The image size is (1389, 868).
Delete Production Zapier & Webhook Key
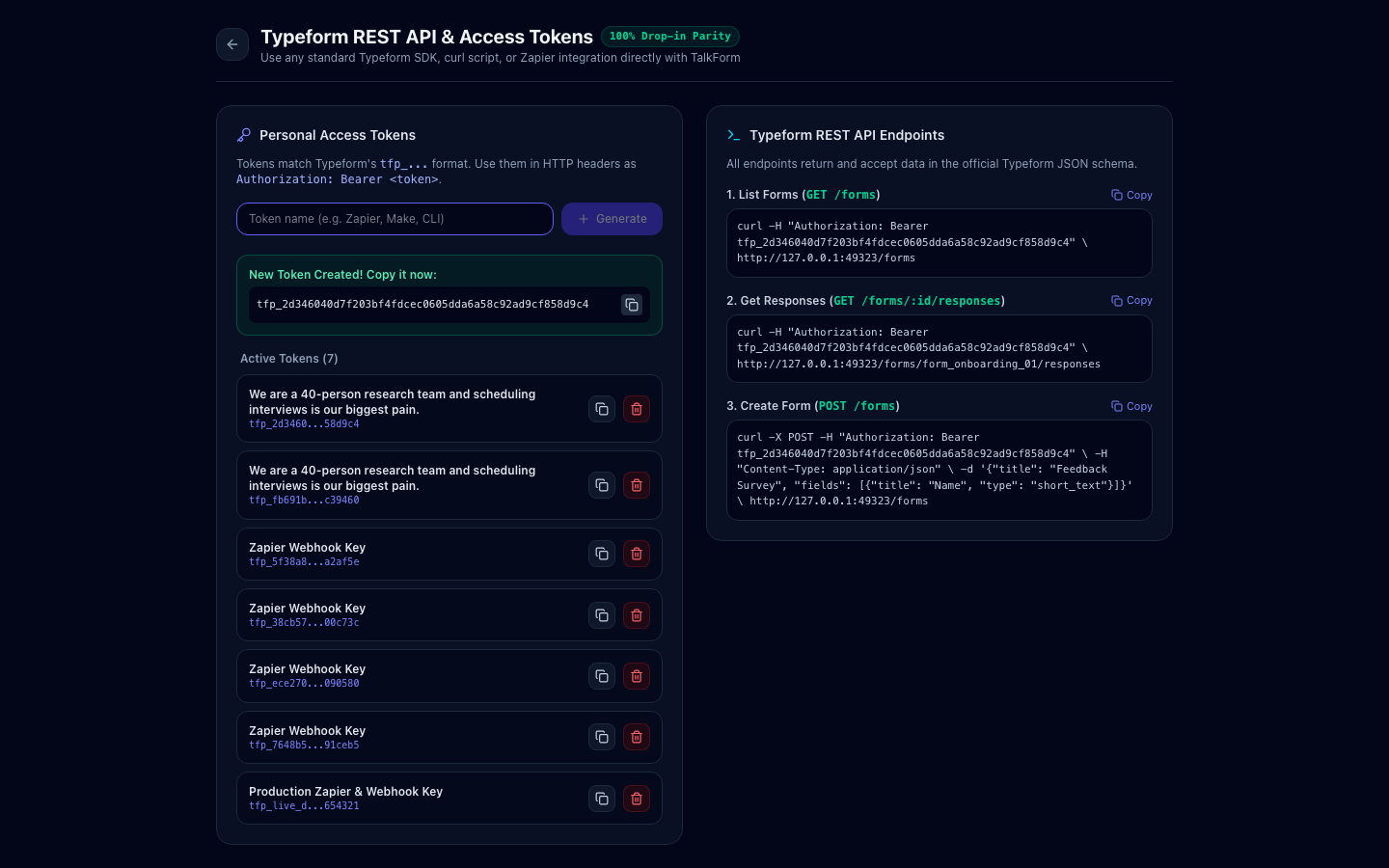pos(637,799)
